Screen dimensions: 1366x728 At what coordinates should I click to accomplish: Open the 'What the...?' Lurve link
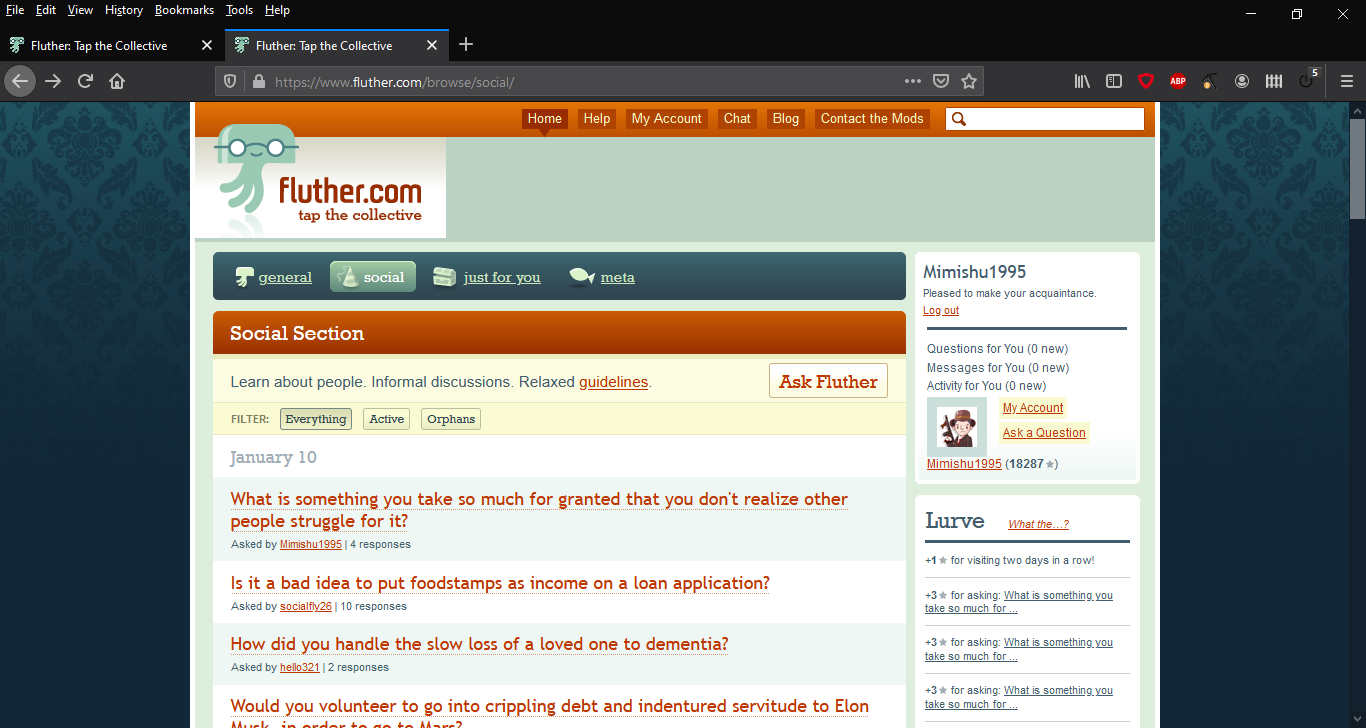(x=1039, y=524)
